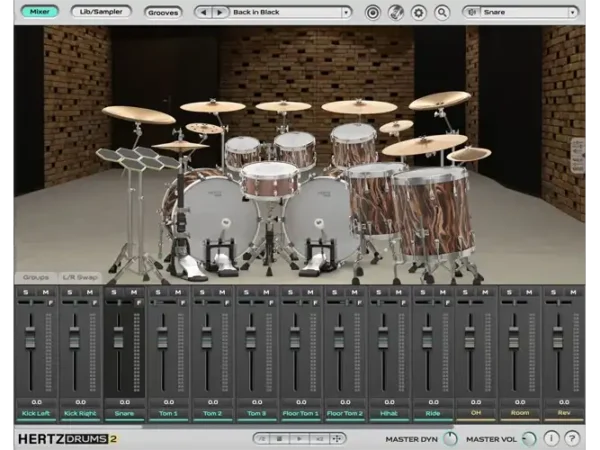This screenshot has height=450, width=600.
Task: Click the L/R Swap button
Action: point(80,277)
